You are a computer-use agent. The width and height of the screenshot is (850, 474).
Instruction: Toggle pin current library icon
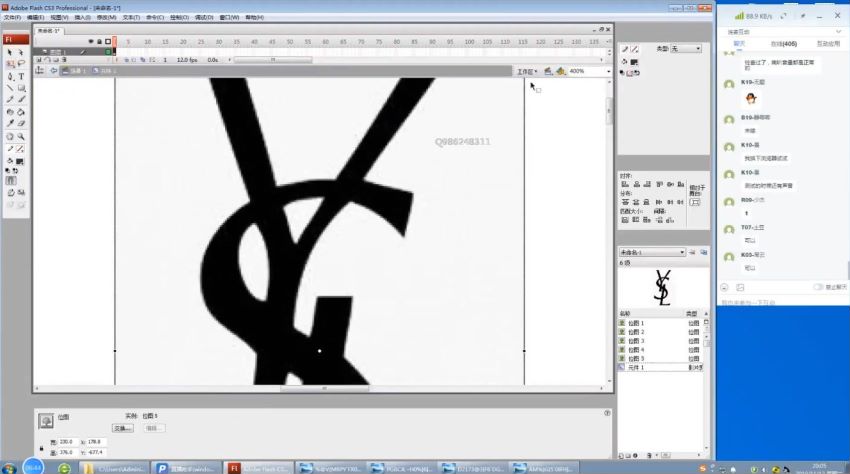pos(692,252)
